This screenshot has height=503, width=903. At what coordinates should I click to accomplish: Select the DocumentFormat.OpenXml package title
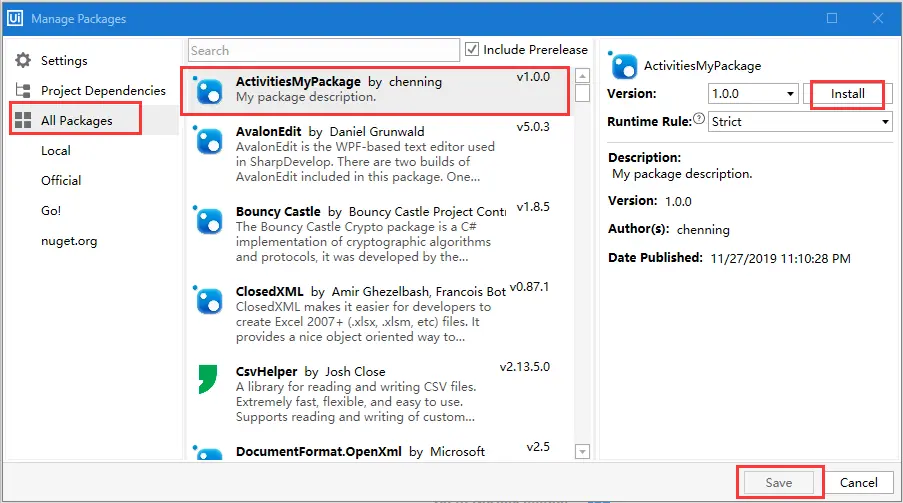pyautogui.click(x=318, y=451)
